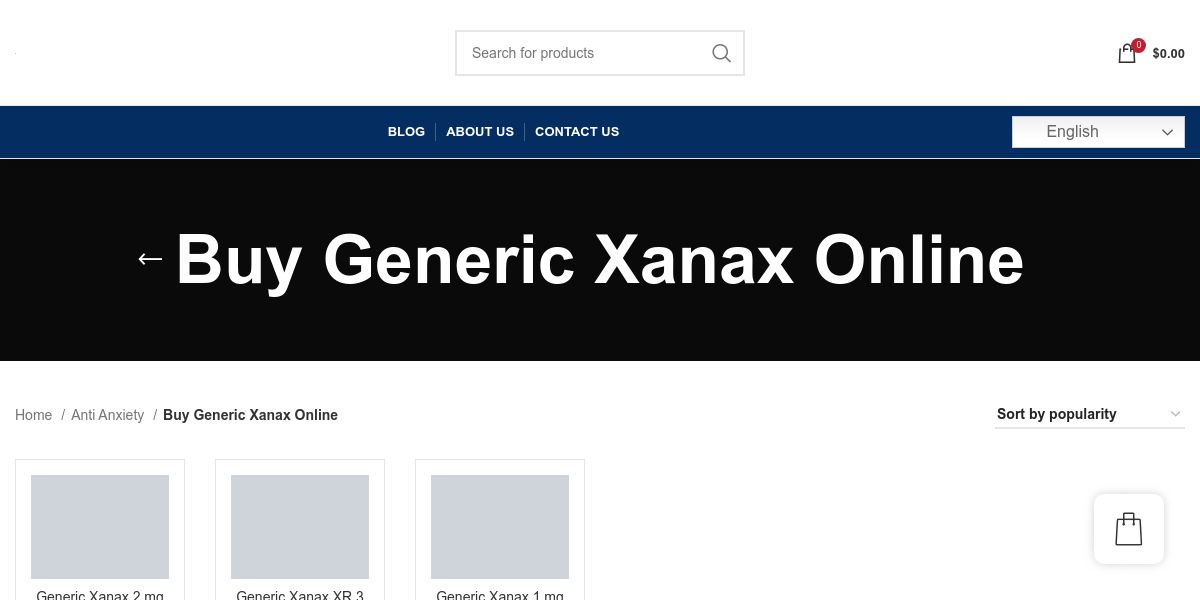Expand the English language dropdown

pos(1098,132)
